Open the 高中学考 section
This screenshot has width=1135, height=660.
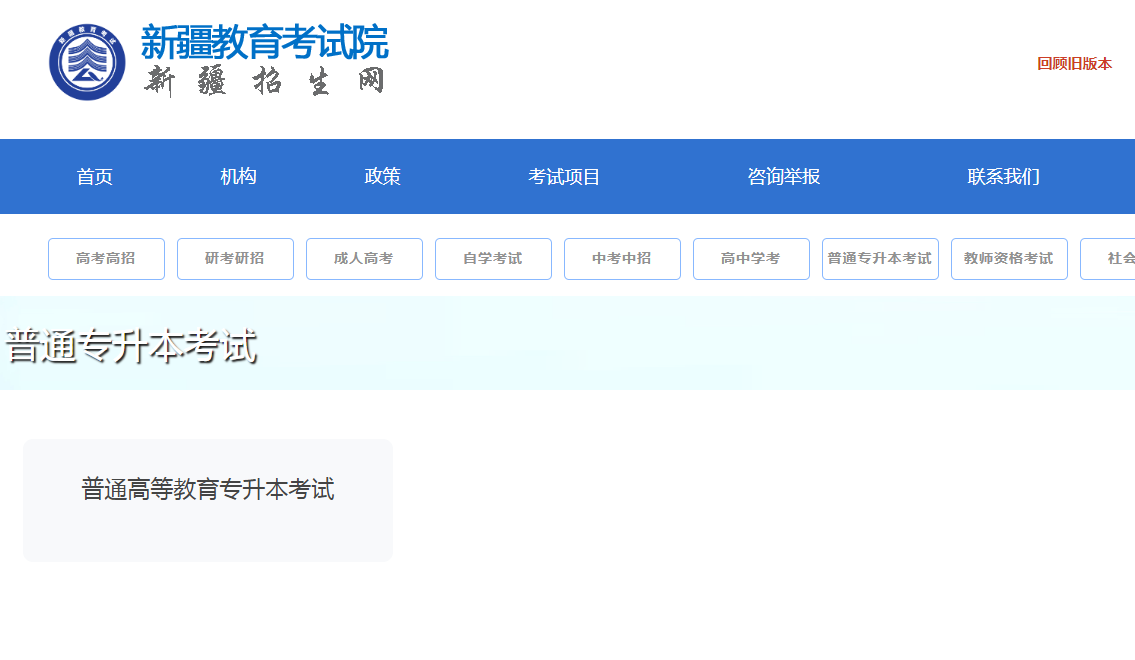[751, 258]
